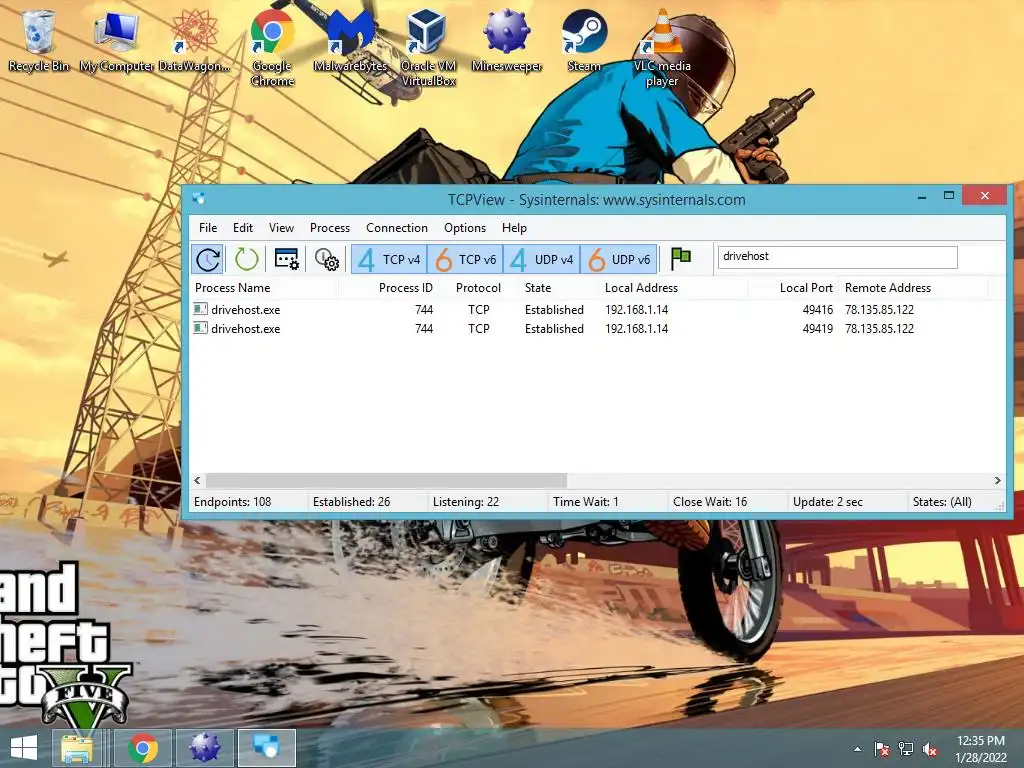Image resolution: width=1024 pixels, height=768 pixels.
Task: Open the Connection menu
Action: point(396,228)
